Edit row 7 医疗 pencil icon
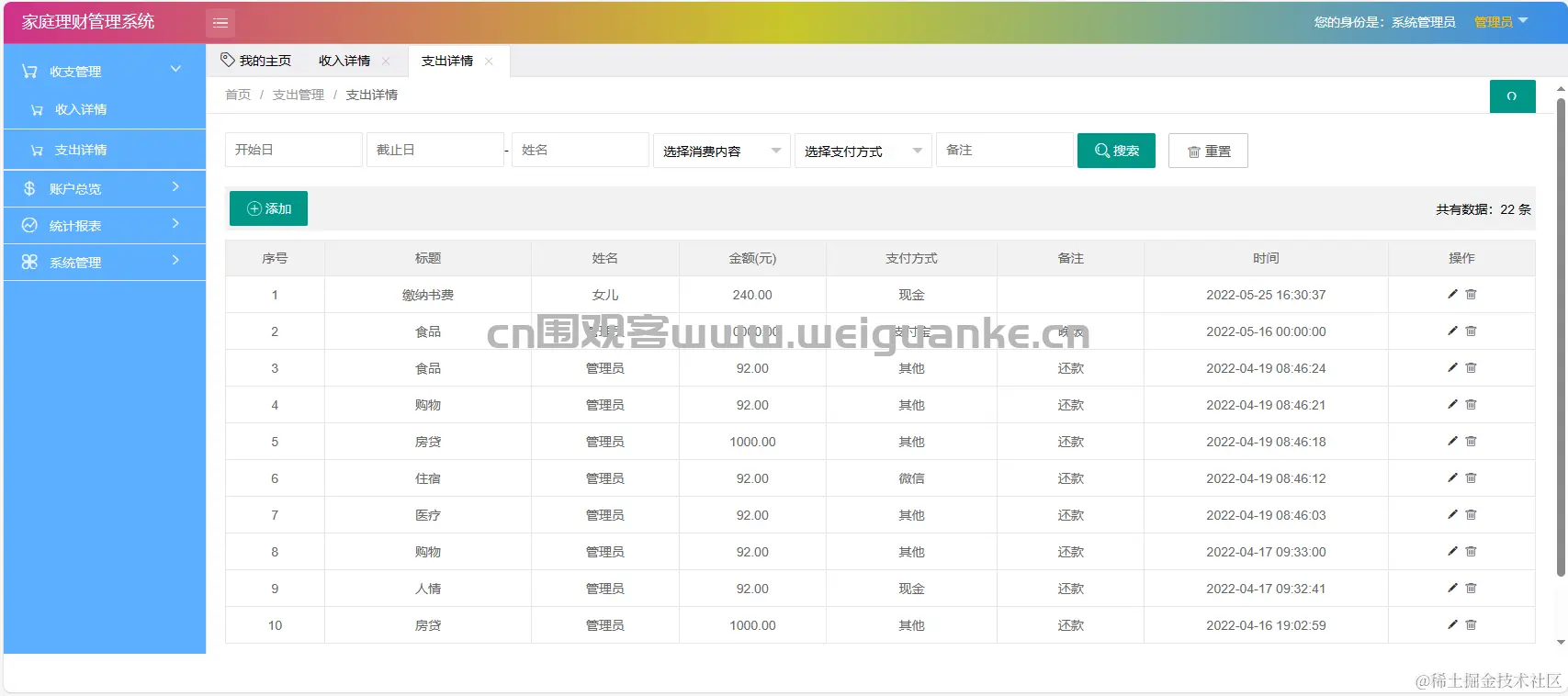1568x696 pixels. tap(1452, 514)
